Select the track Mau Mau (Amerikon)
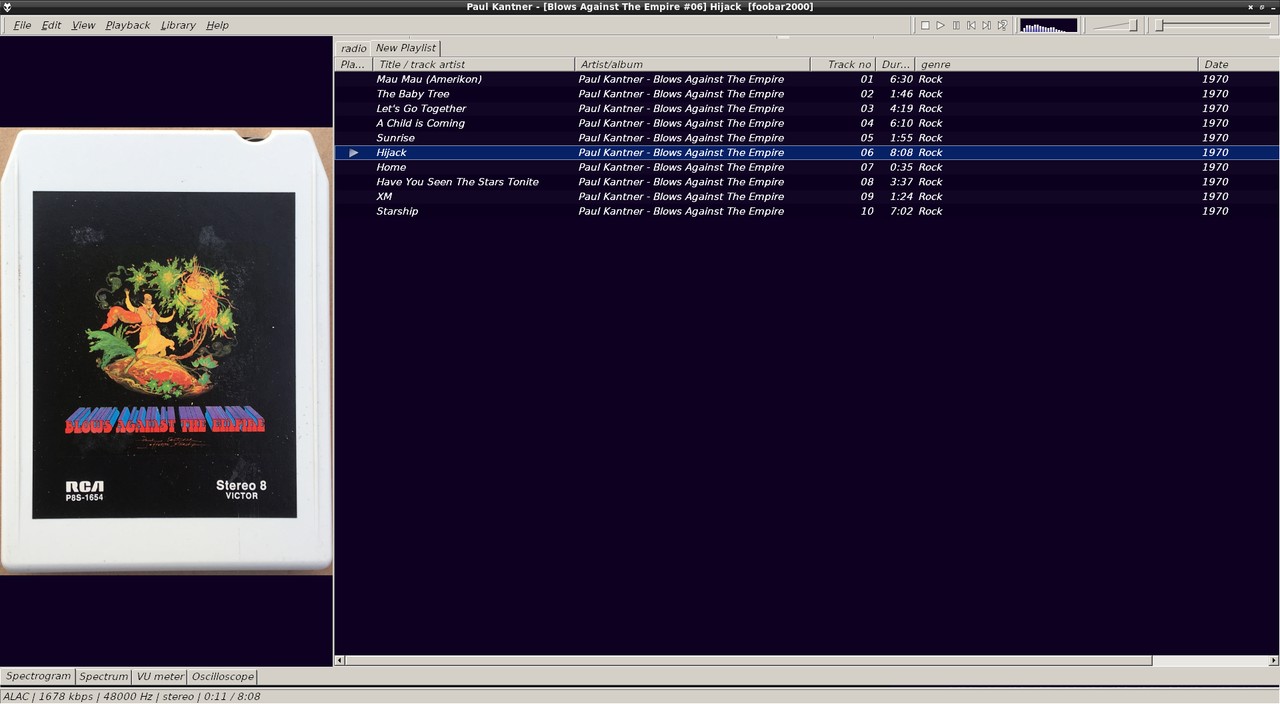The width and height of the screenshot is (1280, 704). (x=807, y=79)
